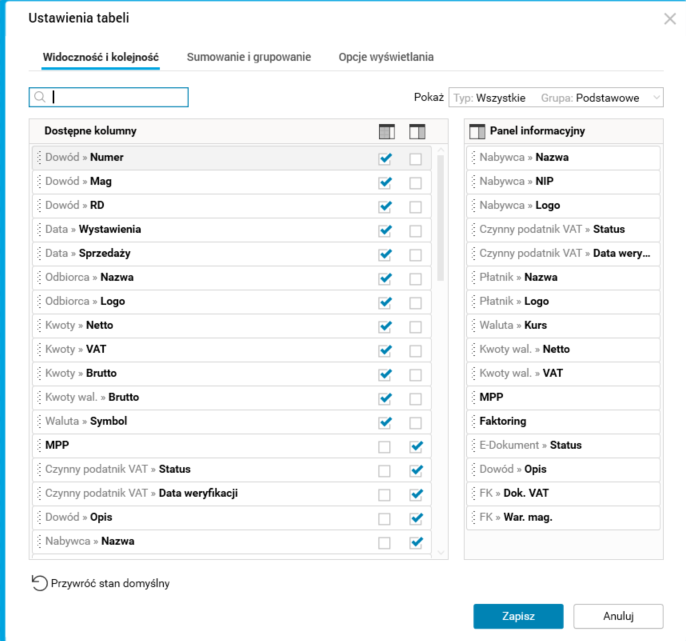This screenshot has height=641, width=686.
Task: Click the restore default state icon
Action: (x=39, y=583)
